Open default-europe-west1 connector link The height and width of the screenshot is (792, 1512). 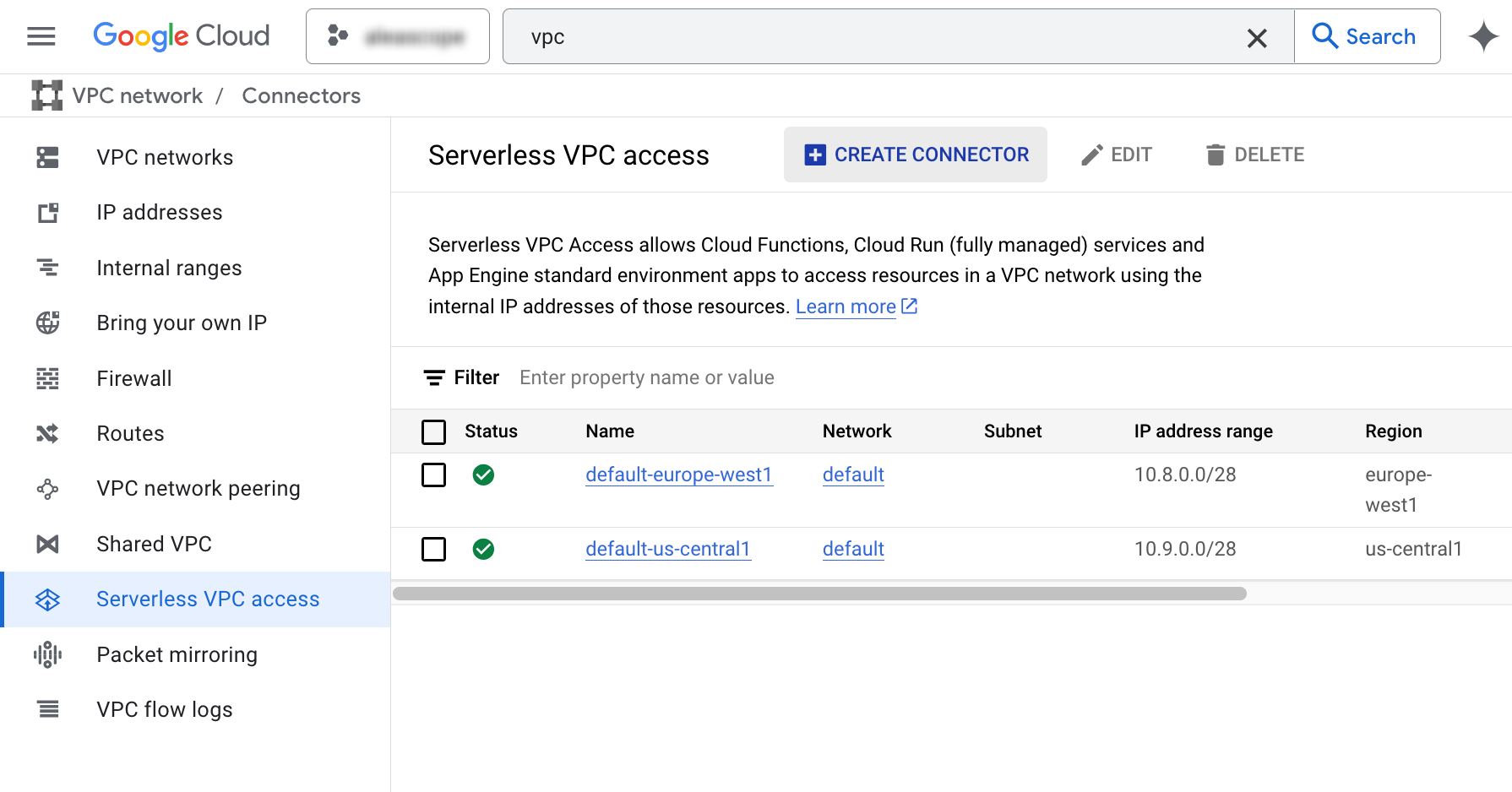[679, 475]
